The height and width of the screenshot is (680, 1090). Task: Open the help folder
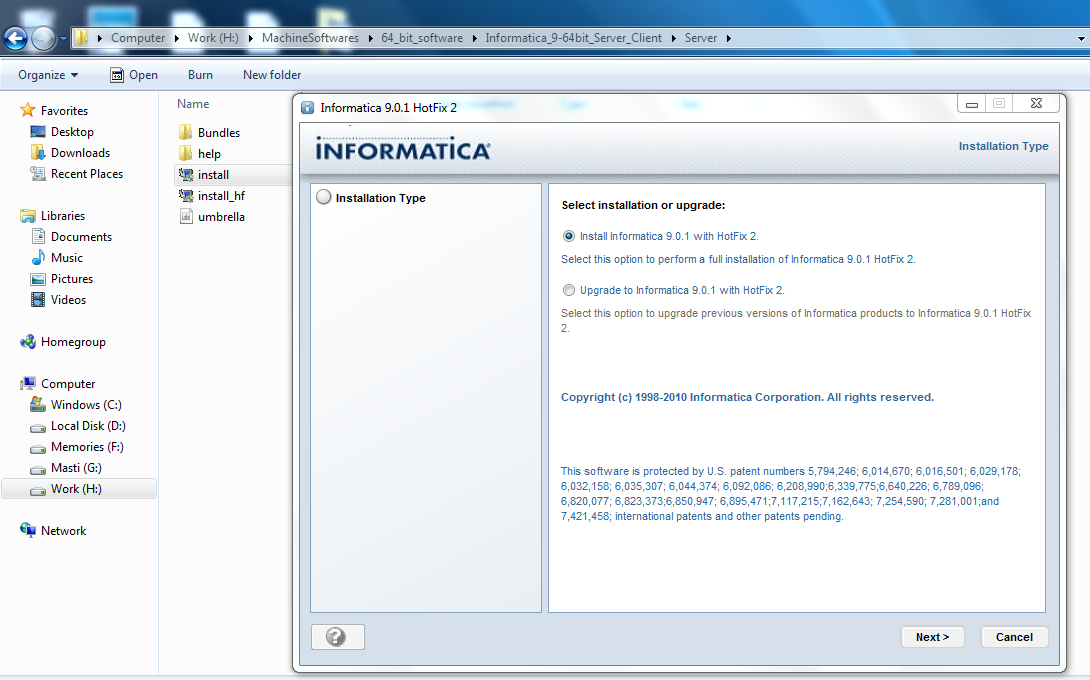click(x=211, y=153)
